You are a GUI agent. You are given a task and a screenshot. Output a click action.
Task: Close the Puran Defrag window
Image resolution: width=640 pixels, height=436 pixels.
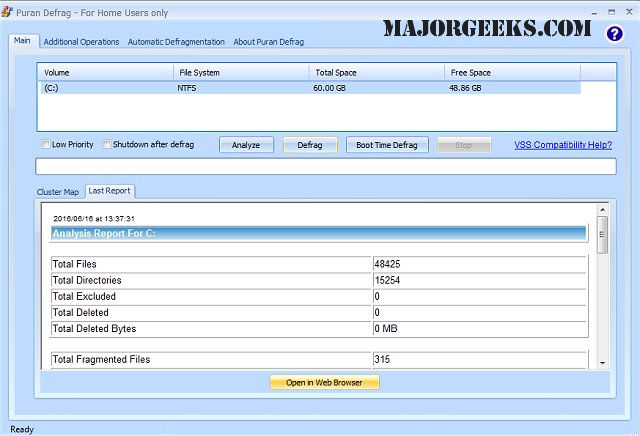coord(629,12)
